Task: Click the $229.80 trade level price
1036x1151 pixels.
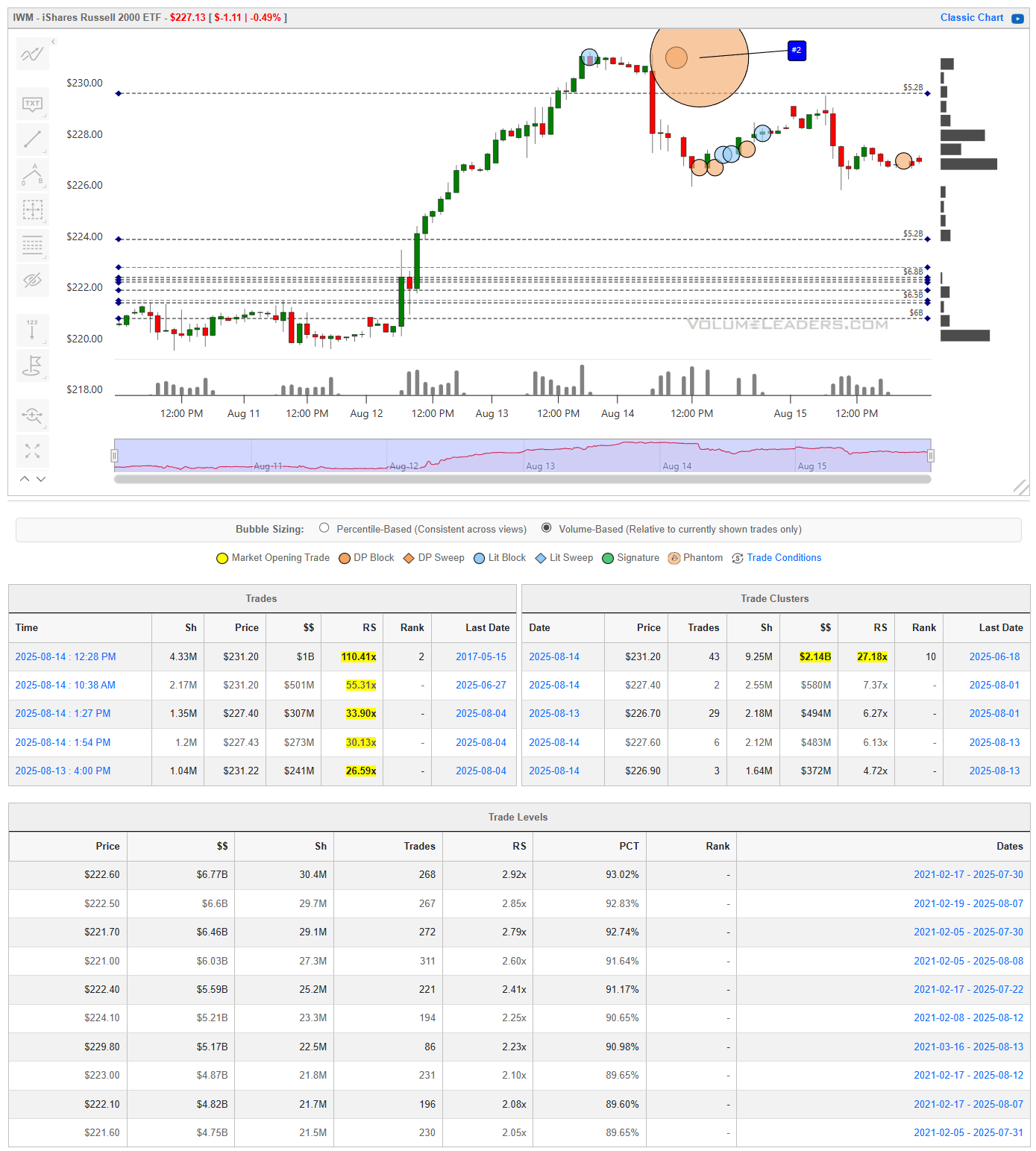Action: click(x=101, y=1047)
